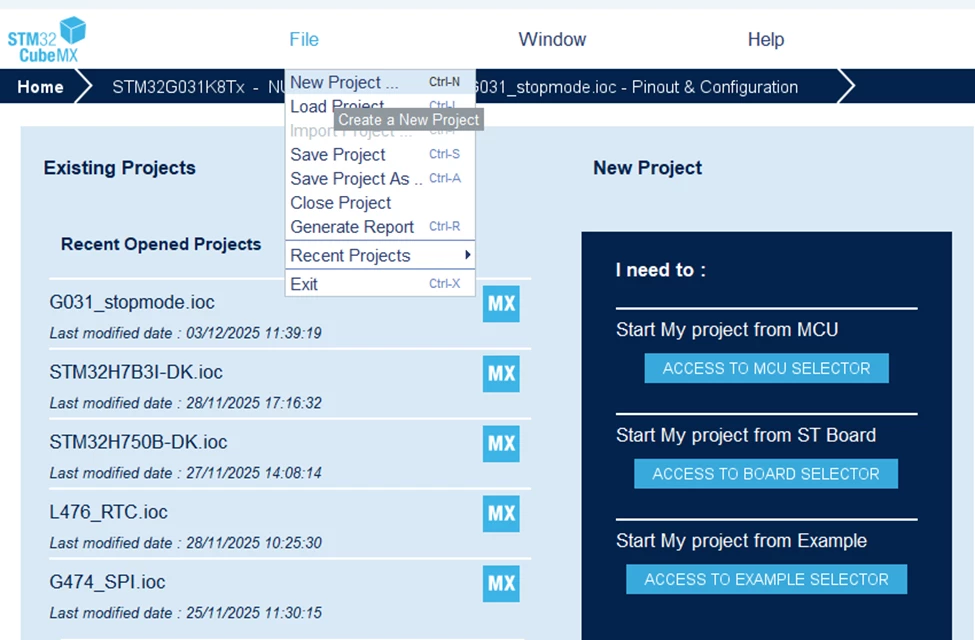The height and width of the screenshot is (640, 975).
Task: Click Start My project from ST Board text
Action: point(746,435)
